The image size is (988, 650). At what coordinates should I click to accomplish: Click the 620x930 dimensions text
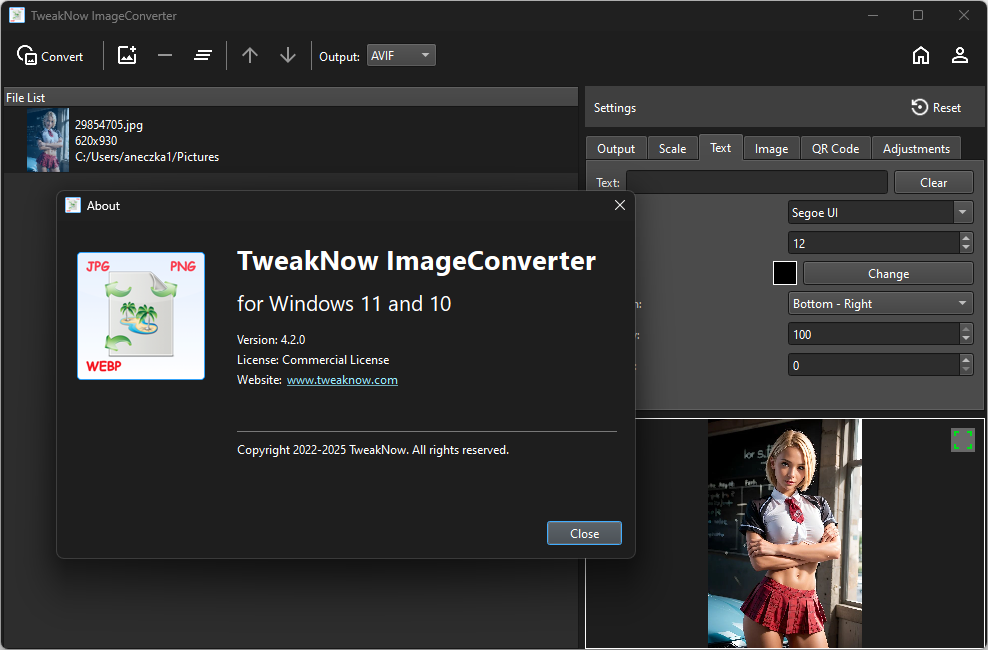(x=96, y=140)
